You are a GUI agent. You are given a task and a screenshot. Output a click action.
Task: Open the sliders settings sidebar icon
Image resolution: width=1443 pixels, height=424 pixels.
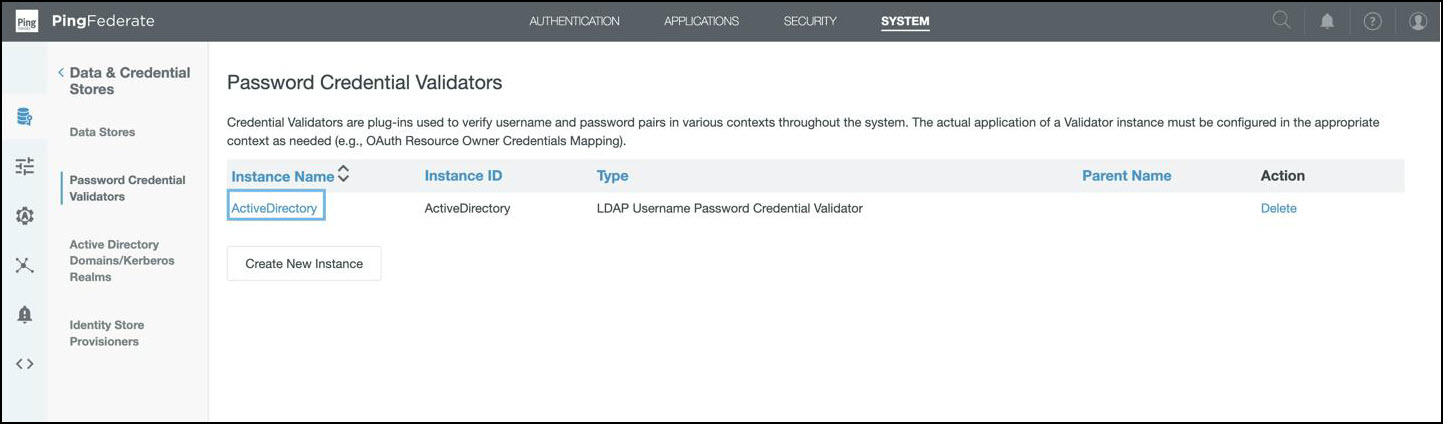tap(24, 166)
